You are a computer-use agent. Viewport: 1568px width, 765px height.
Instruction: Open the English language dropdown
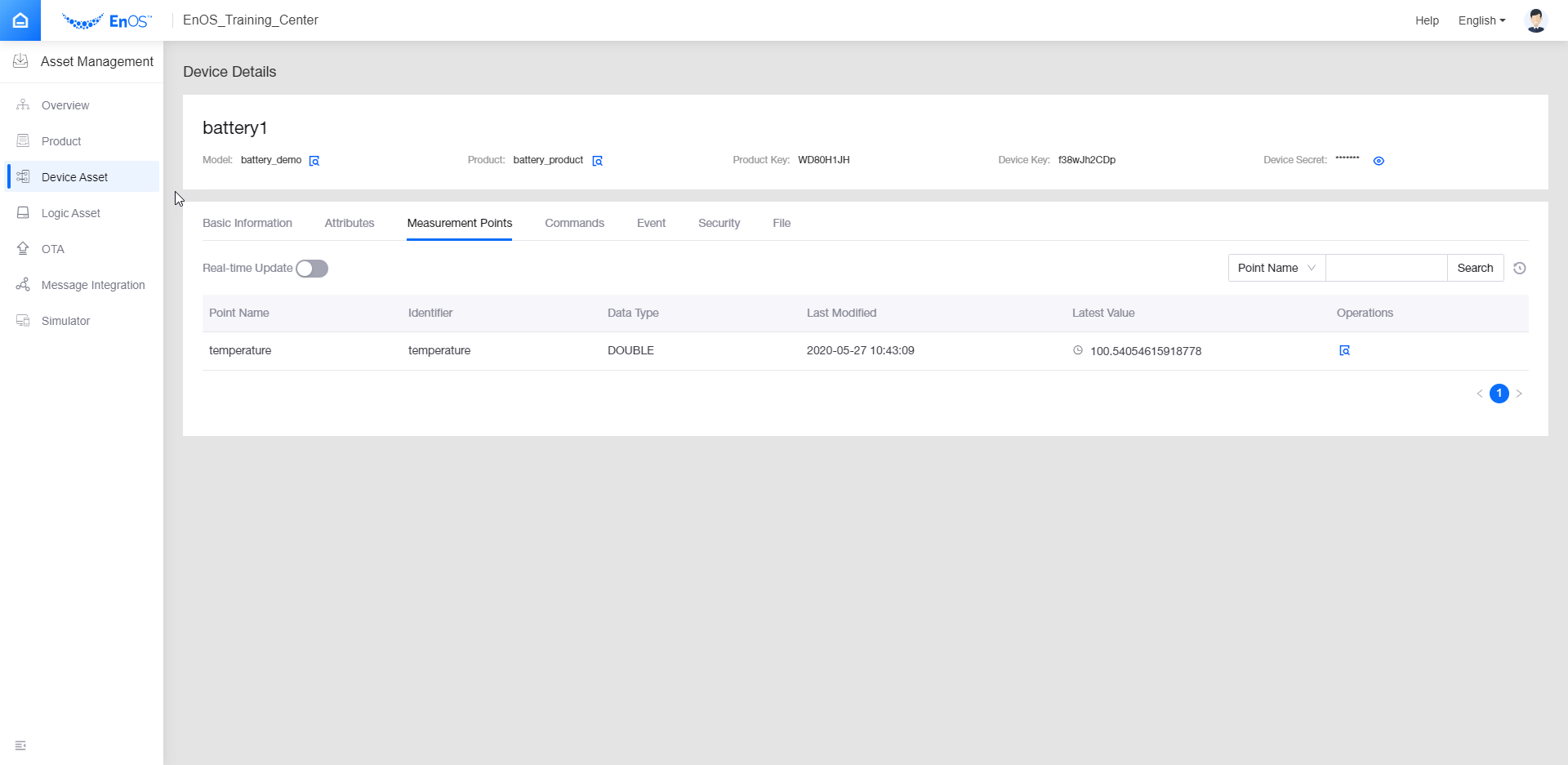coord(1481,20)
